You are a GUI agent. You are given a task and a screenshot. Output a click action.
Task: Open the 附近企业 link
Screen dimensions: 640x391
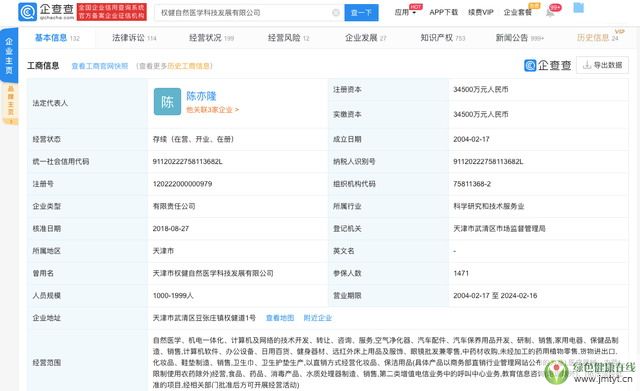point(318,318)
